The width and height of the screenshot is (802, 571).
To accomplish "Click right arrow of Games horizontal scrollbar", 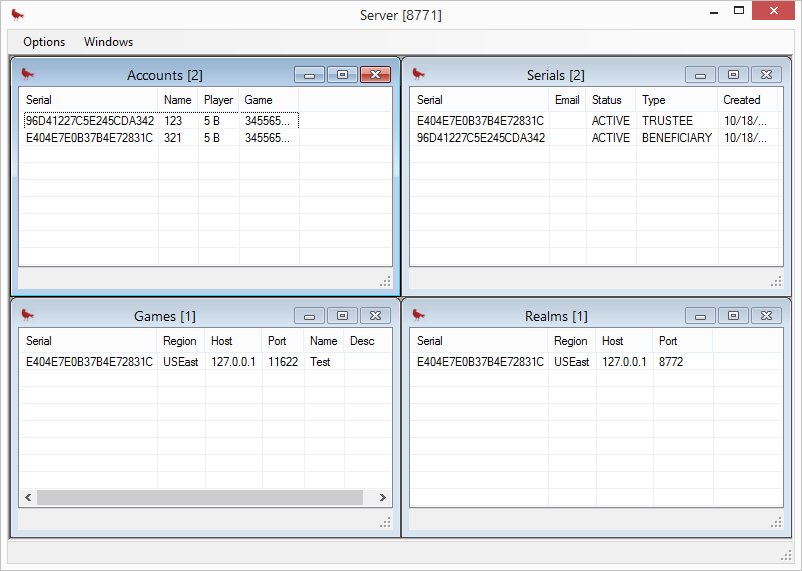I will [x=383, y=497].
